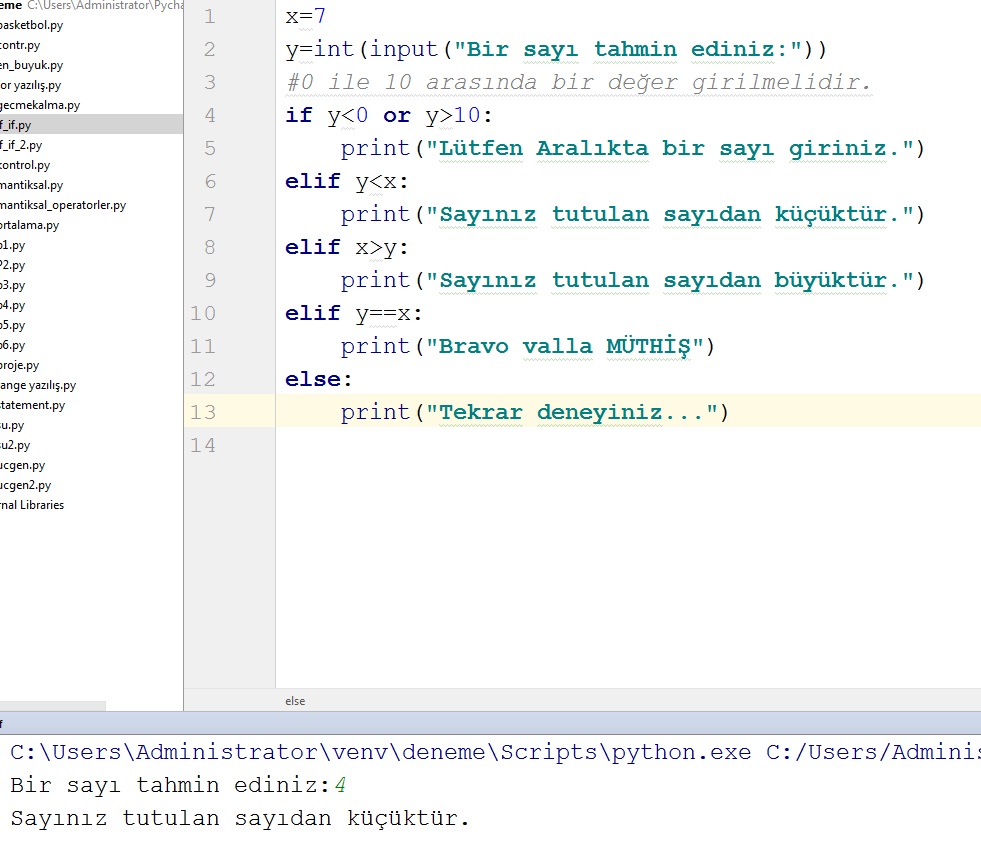Screen dimensions: 981x851
Task: Click string 'Sayınız tutulan sayıdan küçüktür.' in editor
Action: tap(669, 215)
